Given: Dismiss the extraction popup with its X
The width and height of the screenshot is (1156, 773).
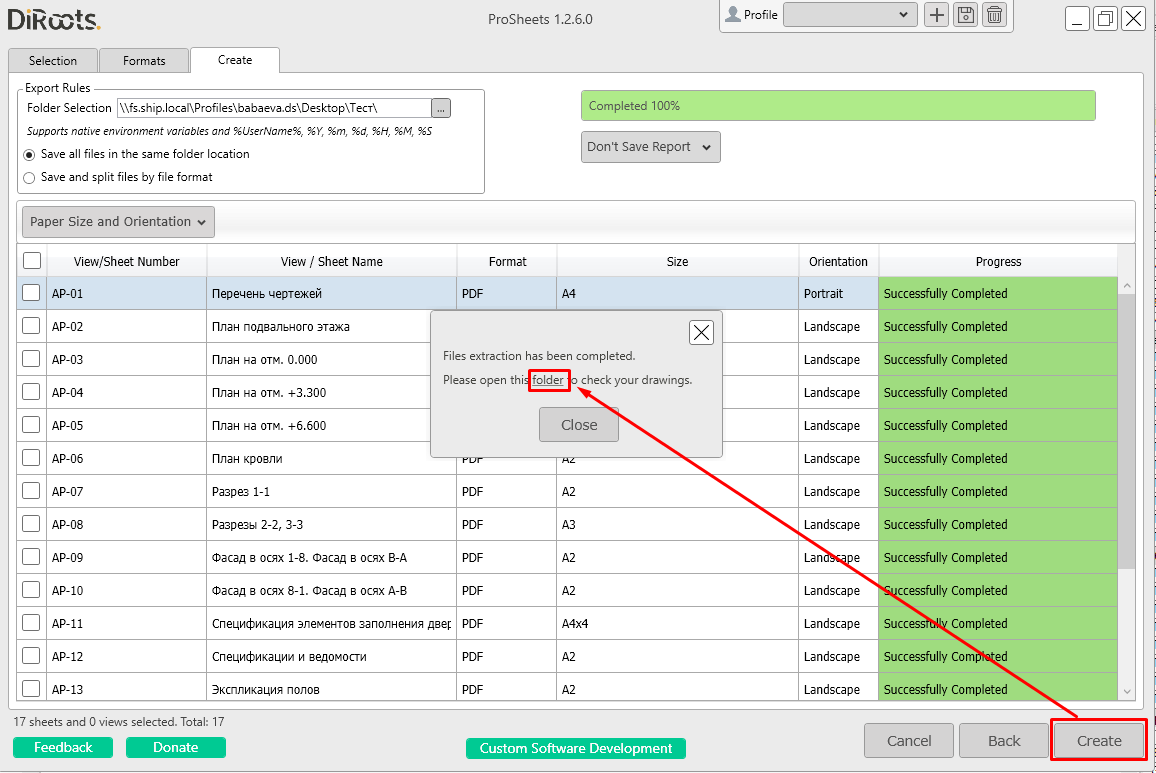Looking at the screenshot, I should 701,332.
